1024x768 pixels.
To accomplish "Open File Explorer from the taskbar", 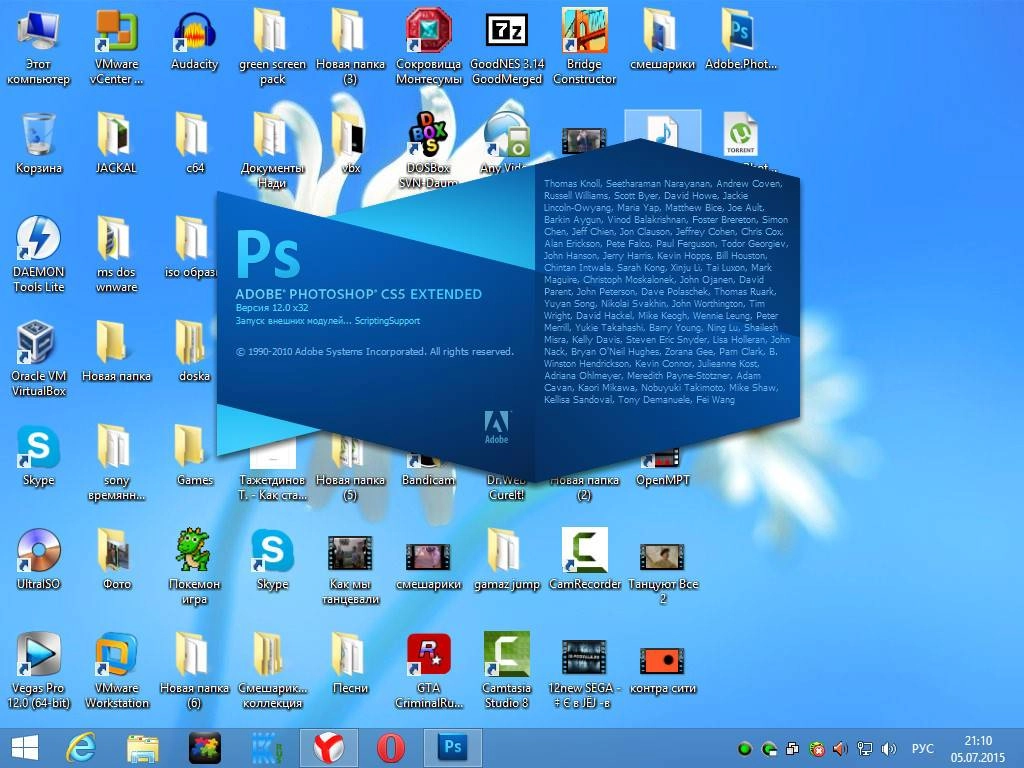I will point(142,748).
